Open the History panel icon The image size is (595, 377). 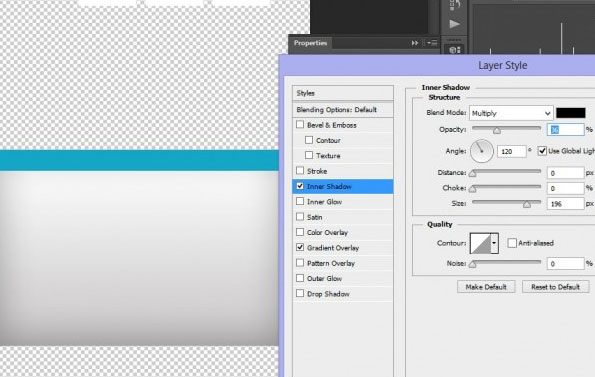click(454, 5)
